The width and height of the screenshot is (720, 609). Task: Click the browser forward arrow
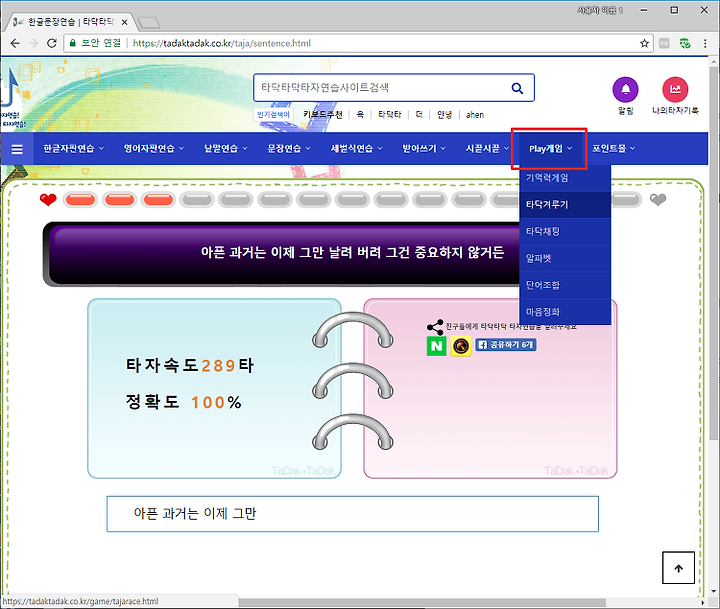coord(33,43)
